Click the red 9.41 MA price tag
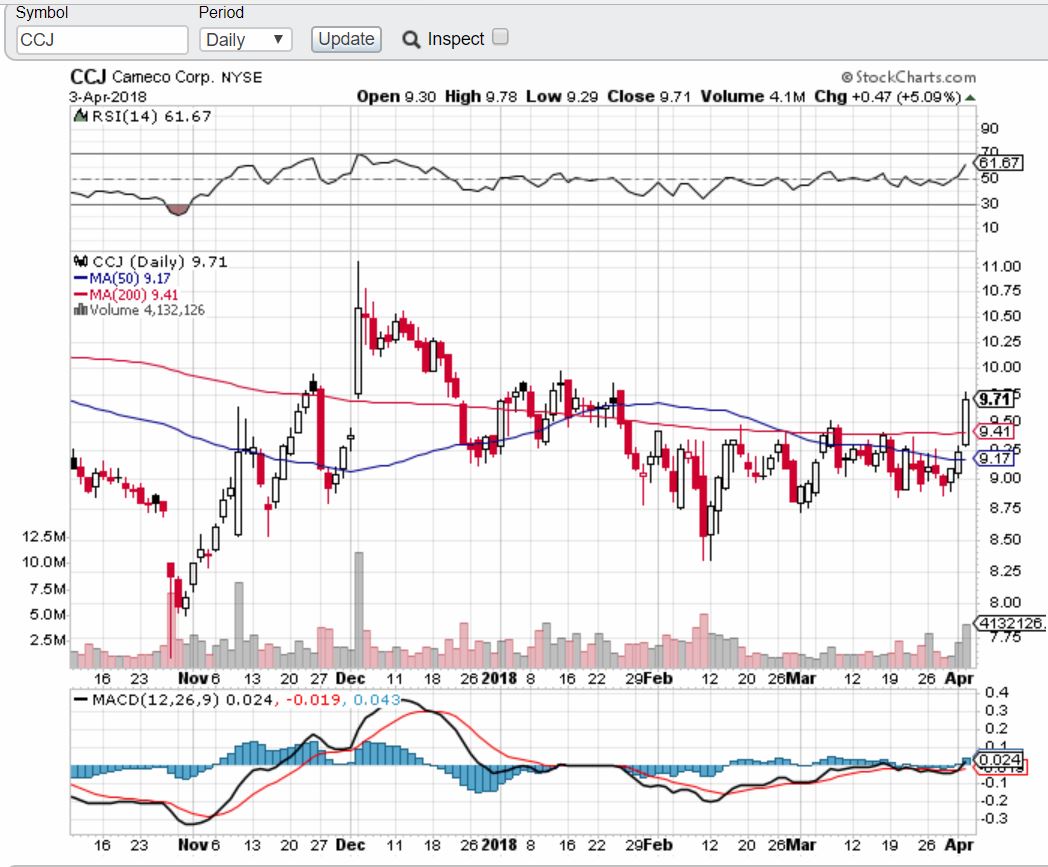 [x=994, y=431]
